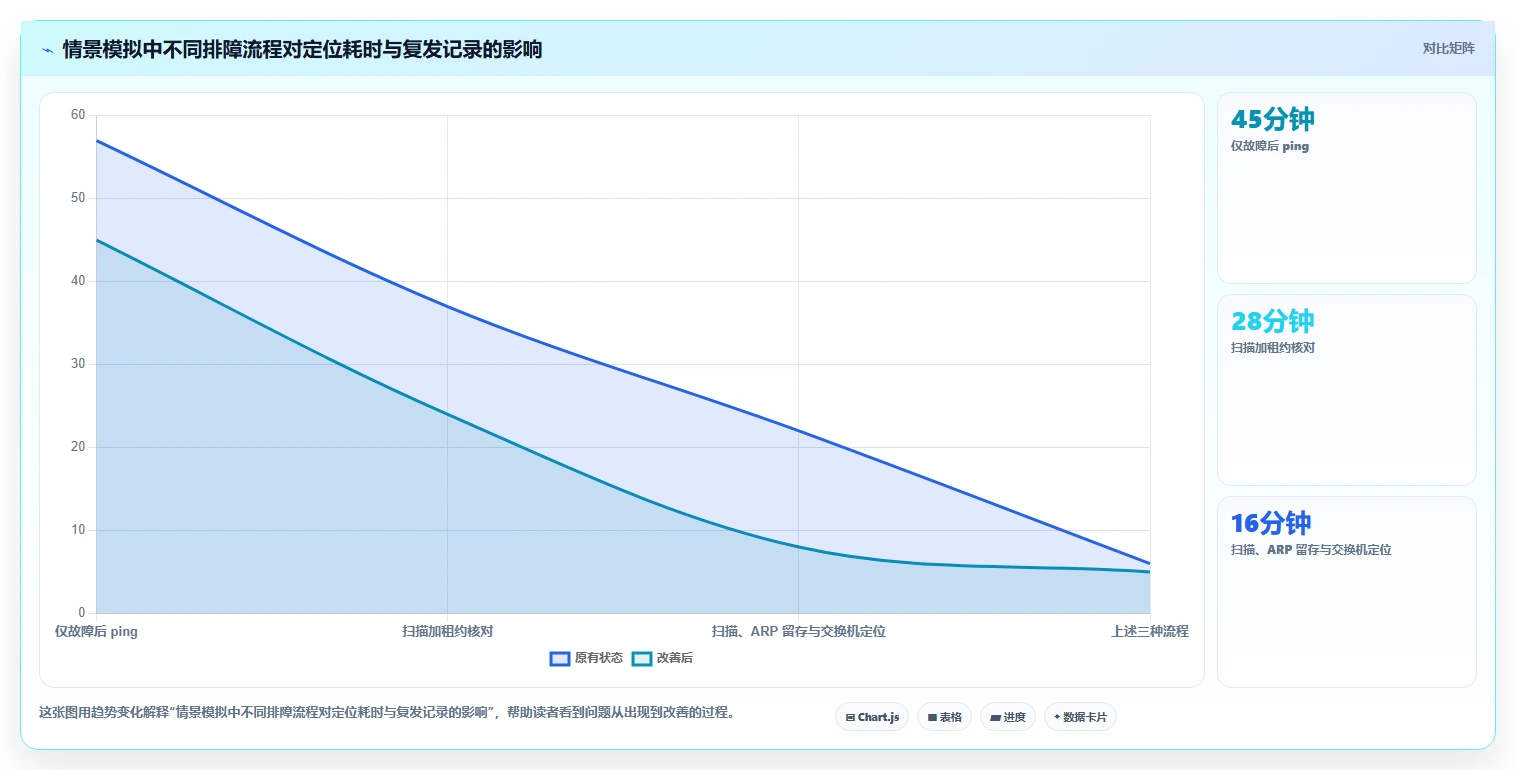Click the x-axis label 扫描加租约核对
This screenshot has width=1516, height=770.
coord(447,631)
